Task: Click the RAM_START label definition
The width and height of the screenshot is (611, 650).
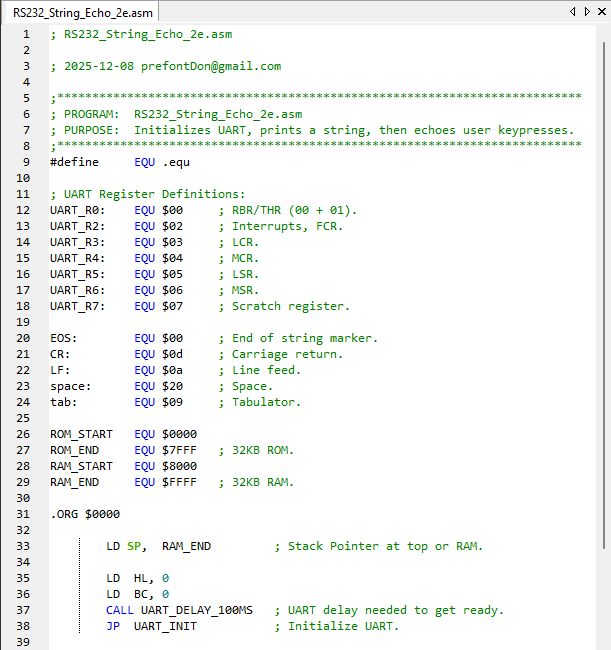Action: tap(81, 466)
